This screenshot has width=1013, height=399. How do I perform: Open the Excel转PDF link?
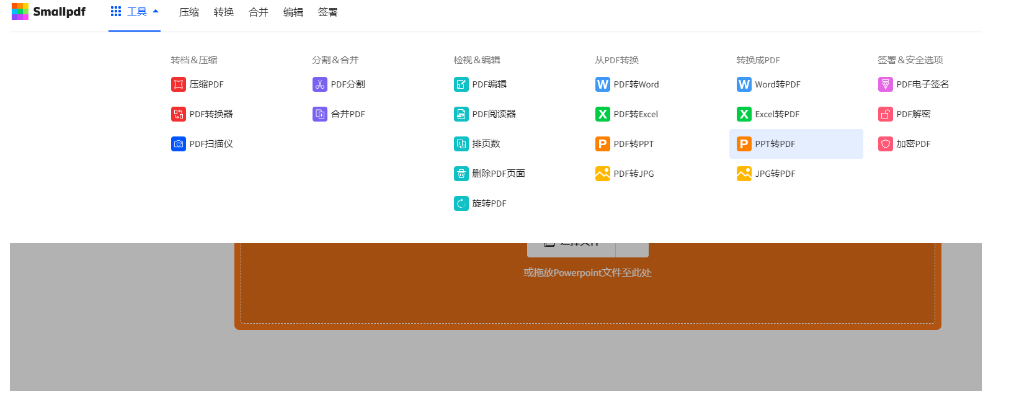coord(777,114)
